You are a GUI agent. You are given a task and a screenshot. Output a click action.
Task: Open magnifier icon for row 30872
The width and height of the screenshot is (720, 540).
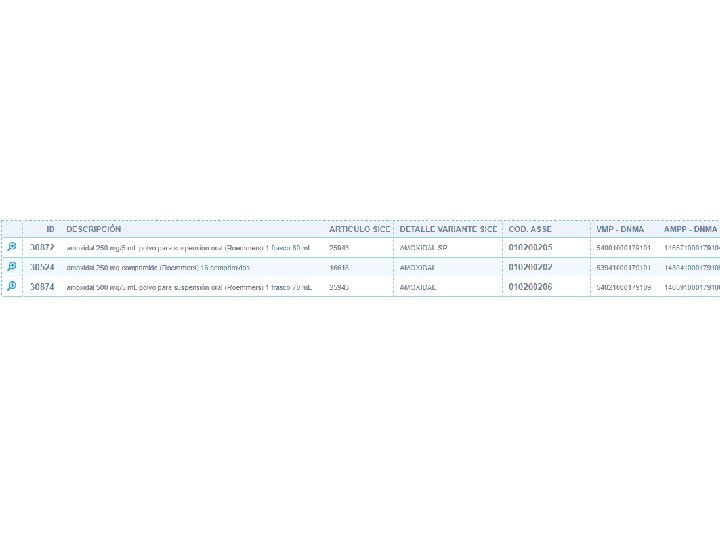11,247
